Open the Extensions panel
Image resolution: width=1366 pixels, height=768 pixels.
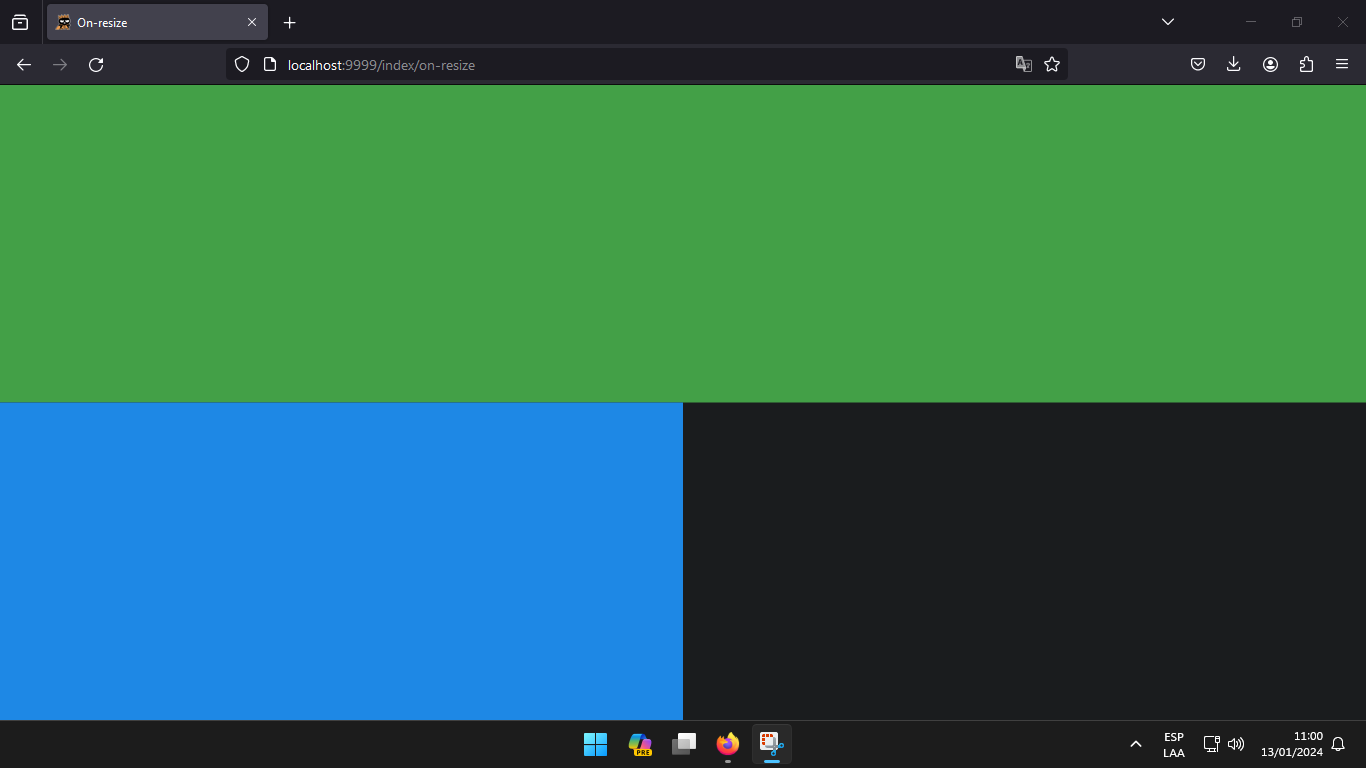click(x=1306, y=64)
